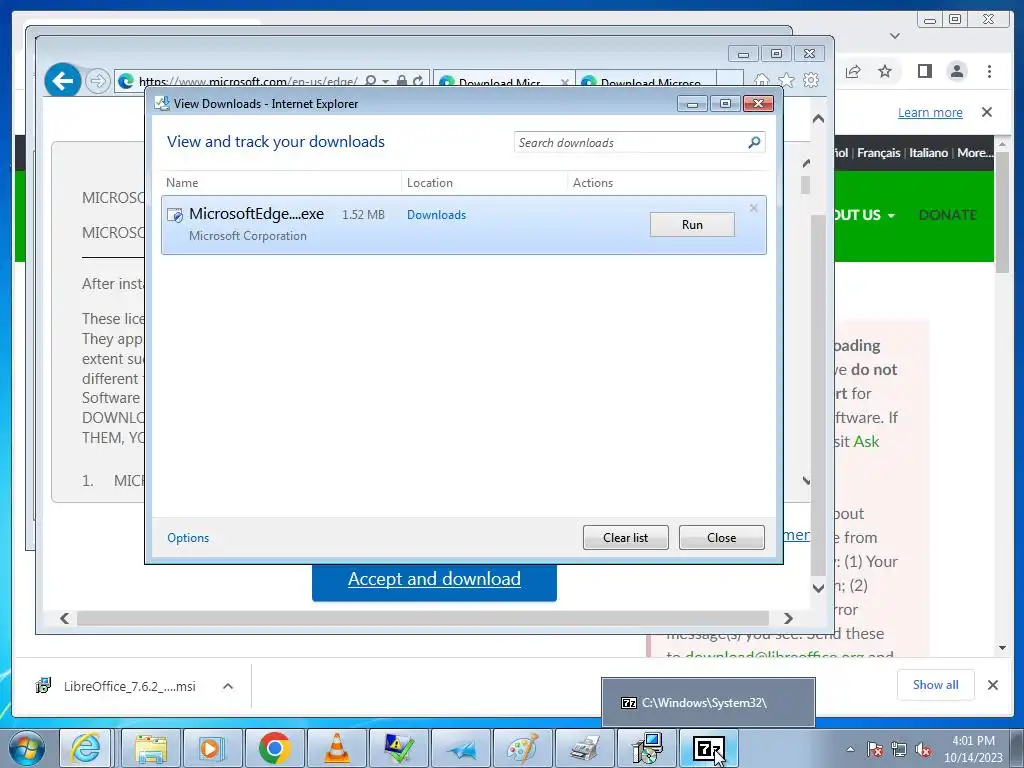Click IE horizontal scrollbar left arrow
Viewport: 1024px width, 768px height.
[x=64, y=618]
